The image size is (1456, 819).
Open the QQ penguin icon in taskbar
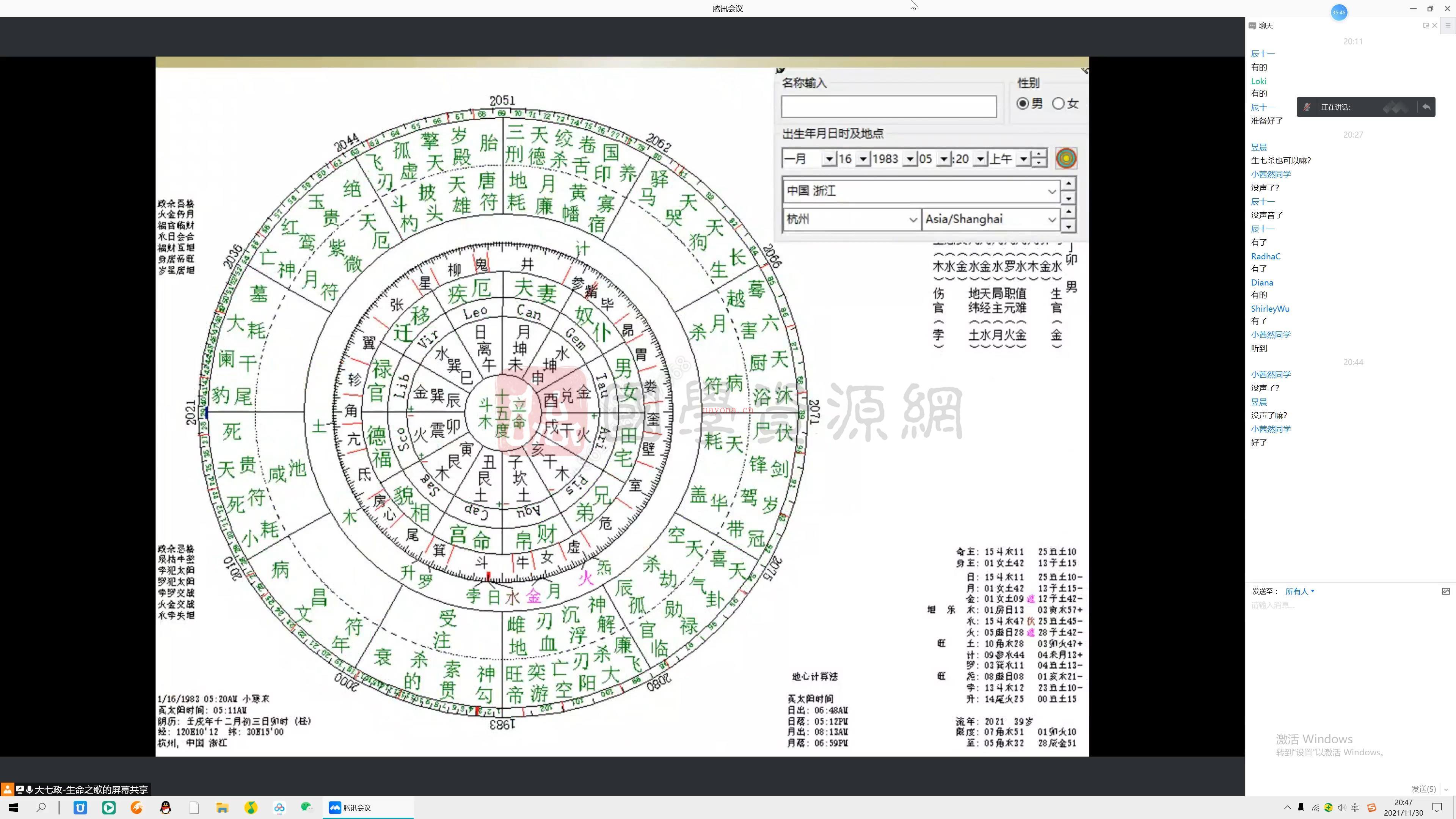click(166, 808)
